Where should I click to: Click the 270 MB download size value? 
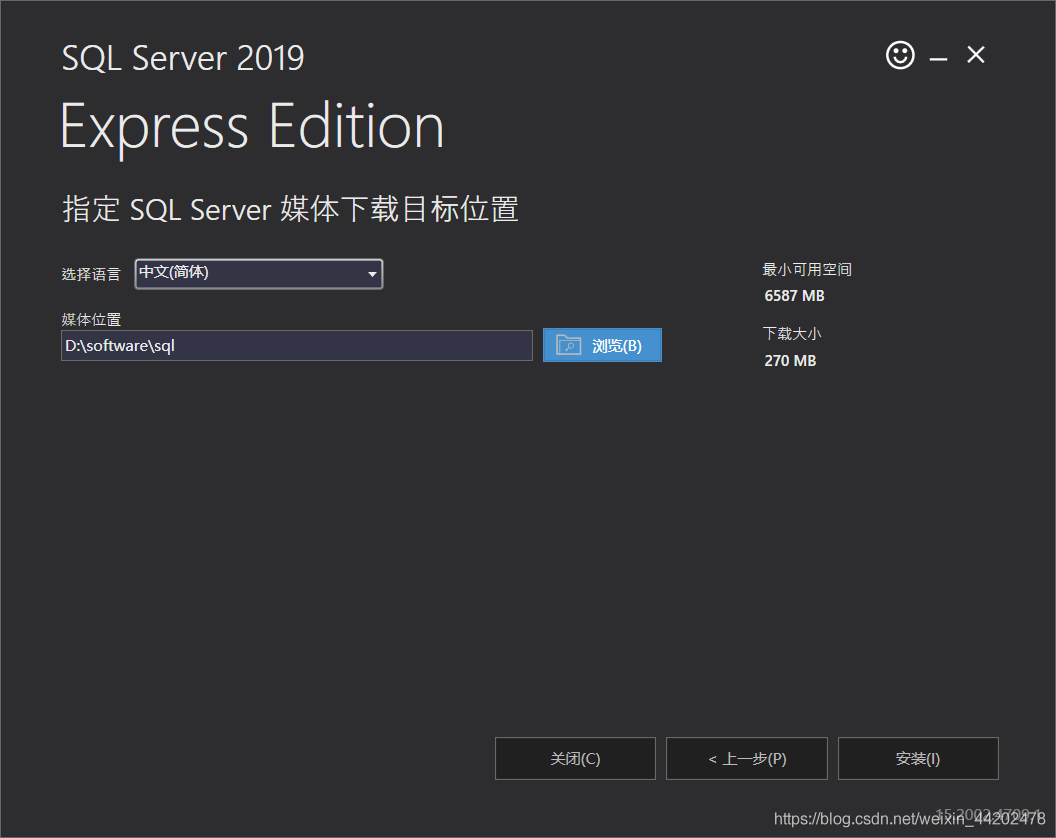790,360
